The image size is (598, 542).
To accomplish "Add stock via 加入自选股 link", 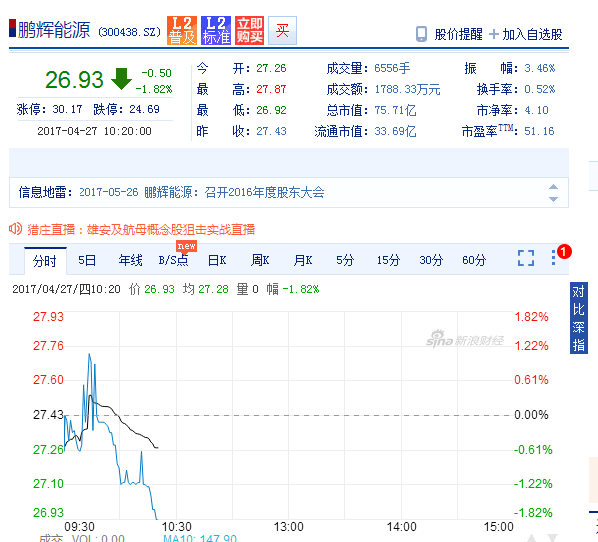I will click(532, 34).
